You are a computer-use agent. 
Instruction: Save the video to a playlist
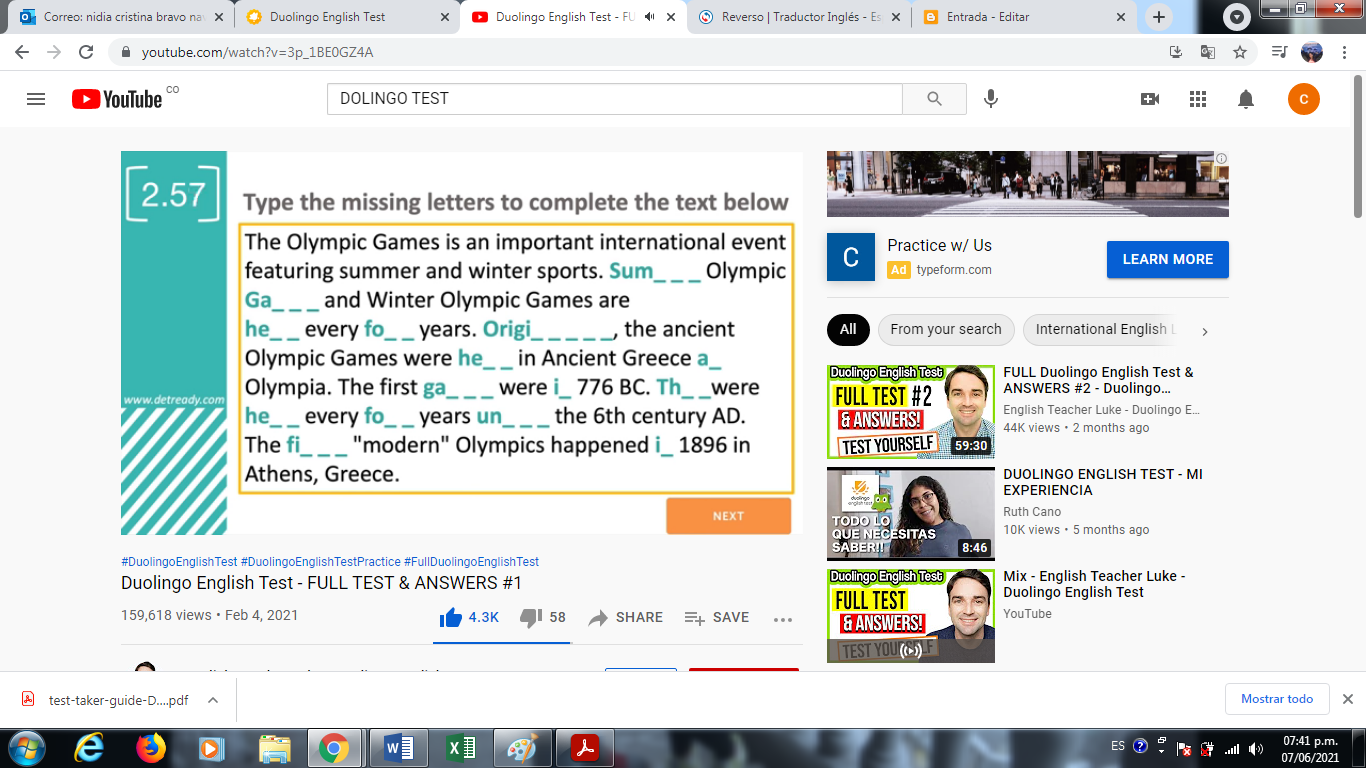[717, 618]
